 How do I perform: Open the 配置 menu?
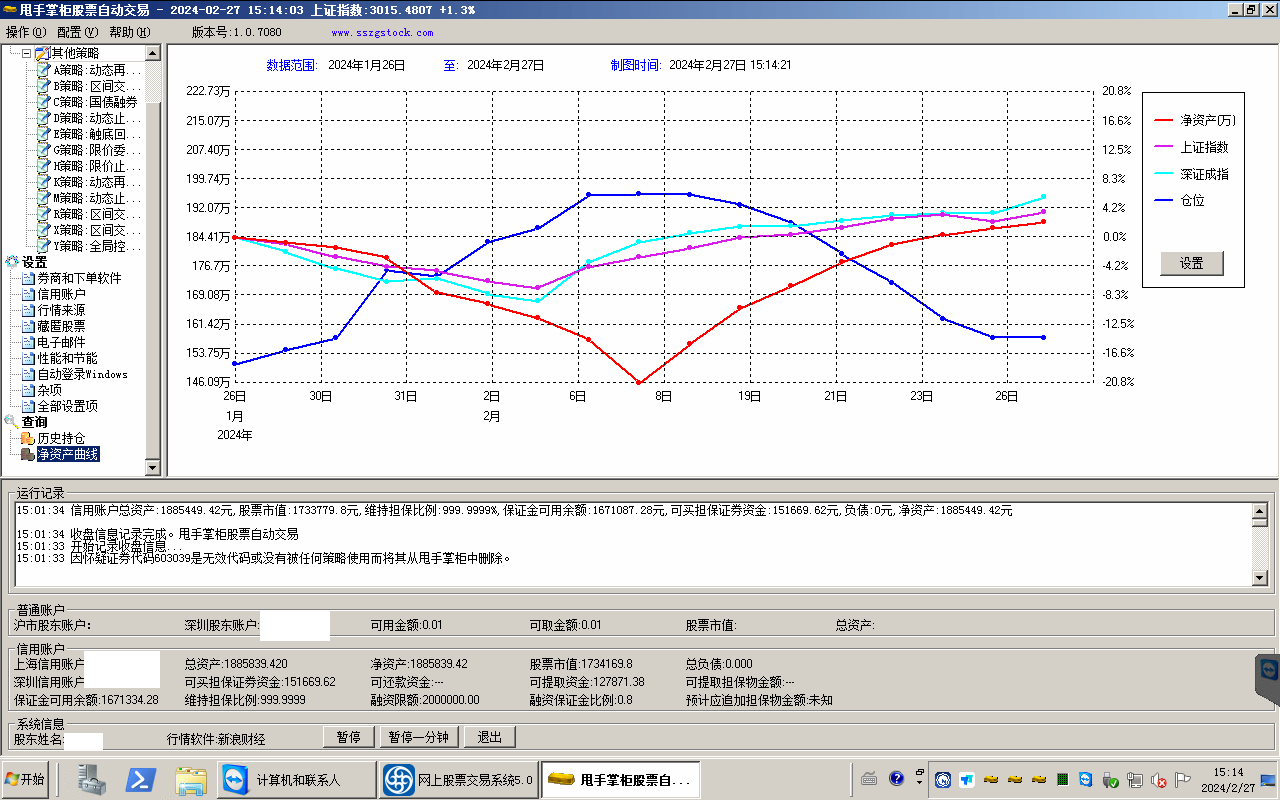77,32
